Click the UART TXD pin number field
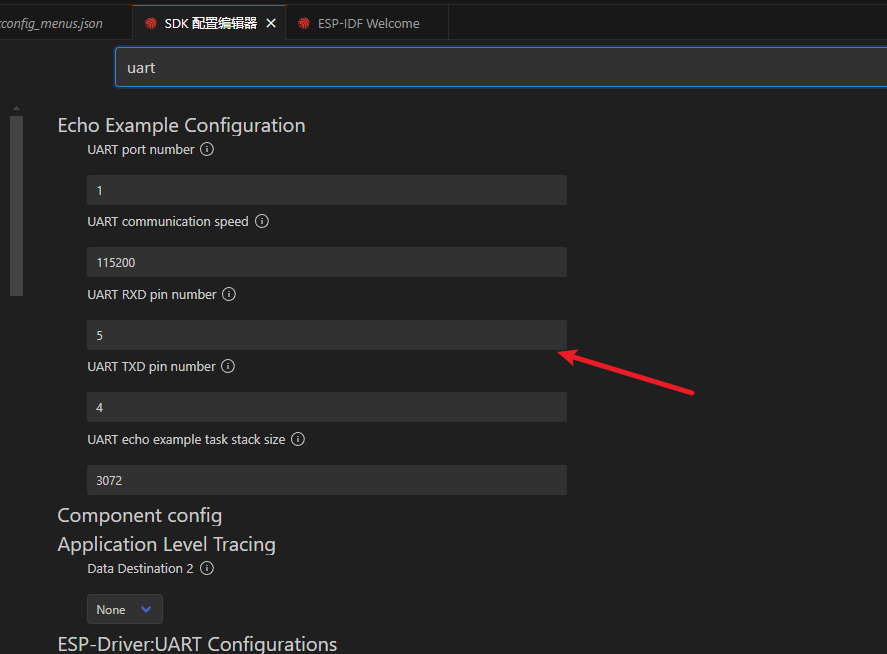Screen dimensions: 887x654 [327, 408]
